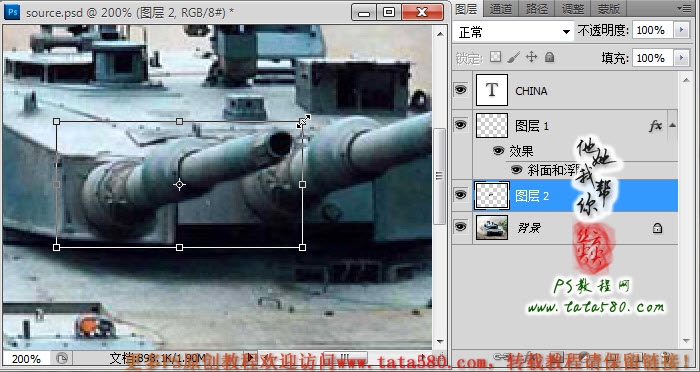700x372 pixels.
Task: Click the fx icon on 图层 1
Action: point(655,126)
